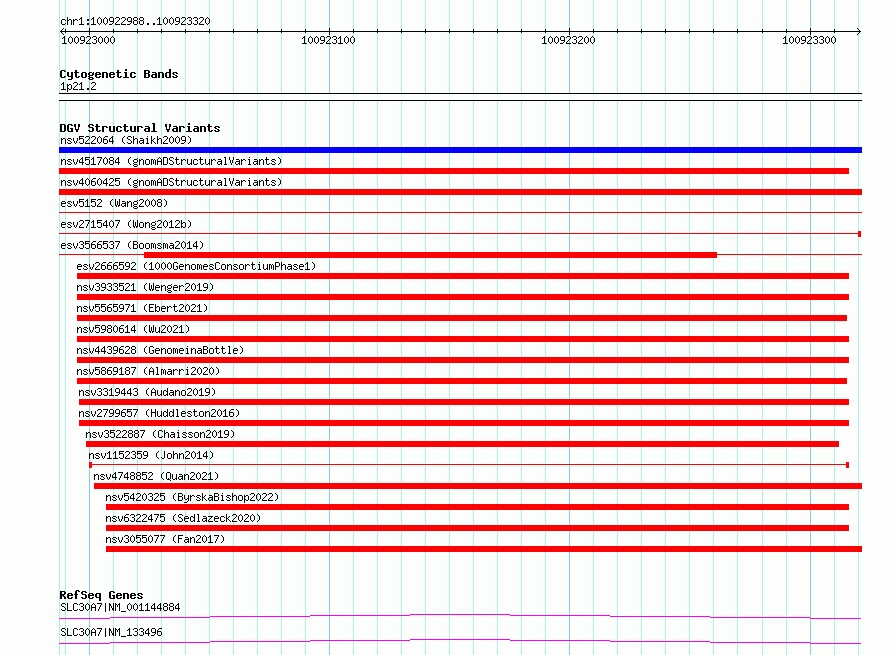Click nsv3522887 (Chaisson2019) label
This screenshot has width=890, height=655.
(x=160, y=434)
